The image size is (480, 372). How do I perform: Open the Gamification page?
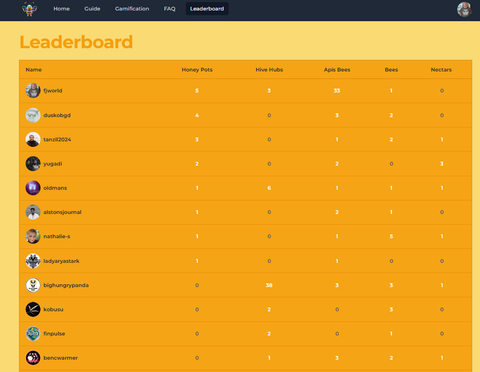[x=132, y=9]
